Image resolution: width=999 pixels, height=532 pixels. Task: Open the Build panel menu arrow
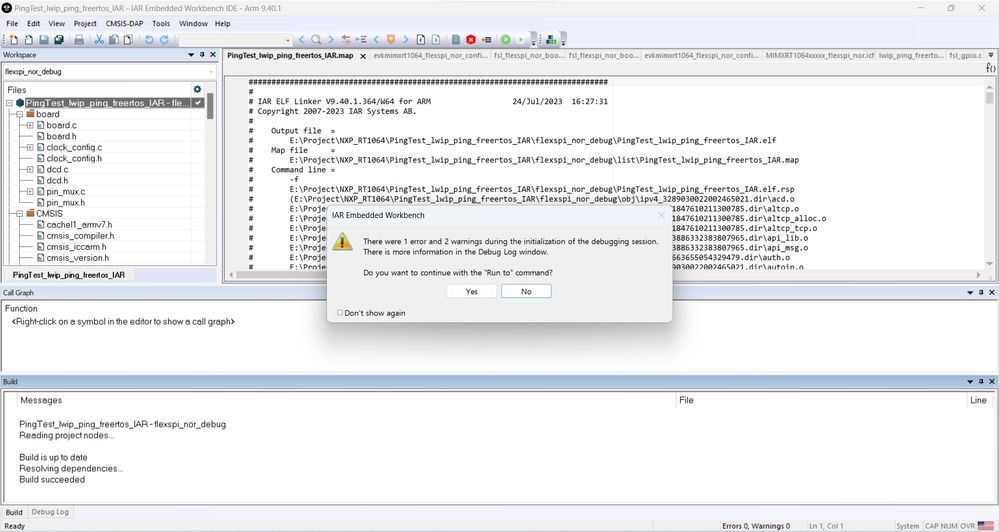(970, 381)
